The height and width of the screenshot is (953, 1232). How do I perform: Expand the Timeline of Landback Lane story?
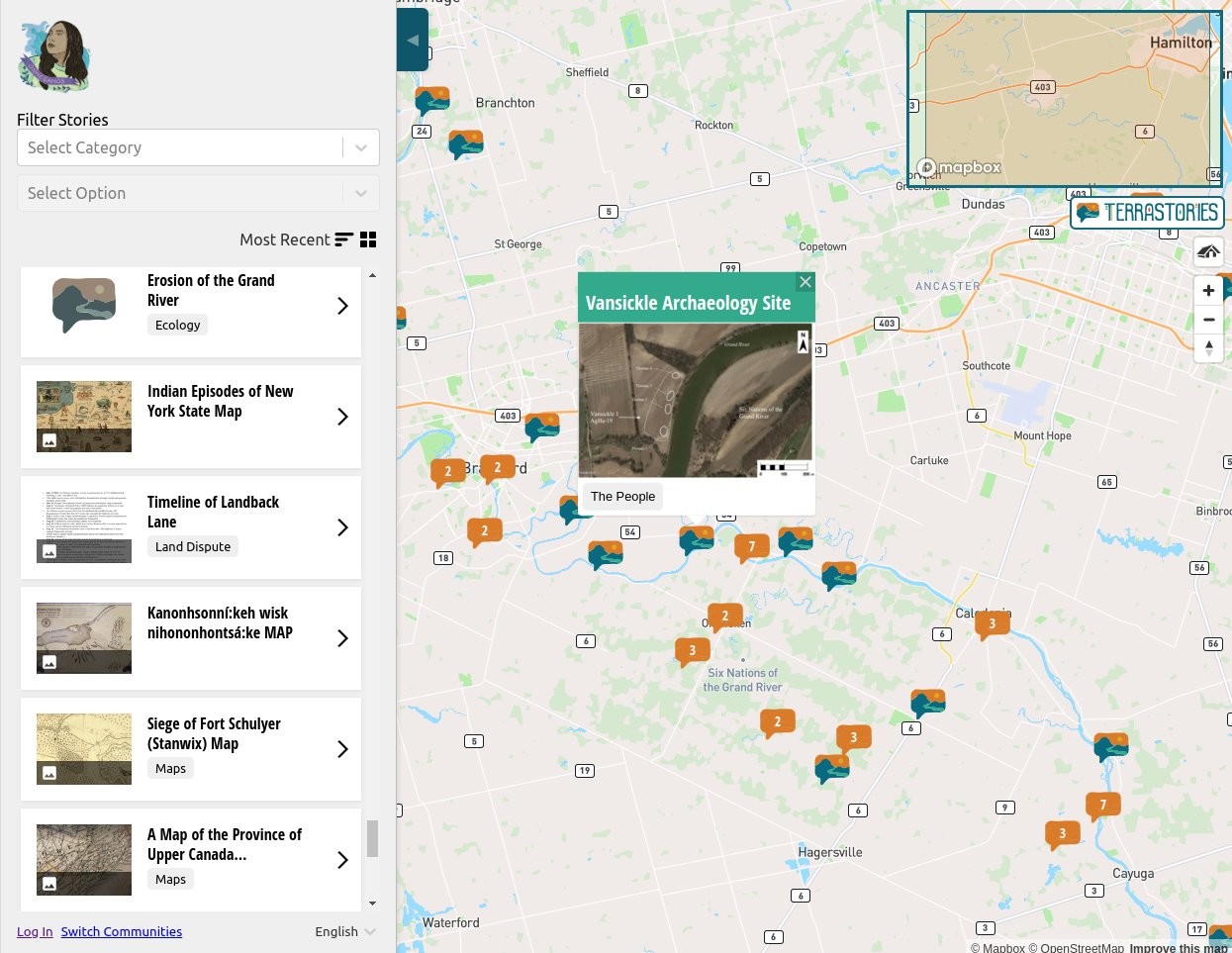[342, 527]
